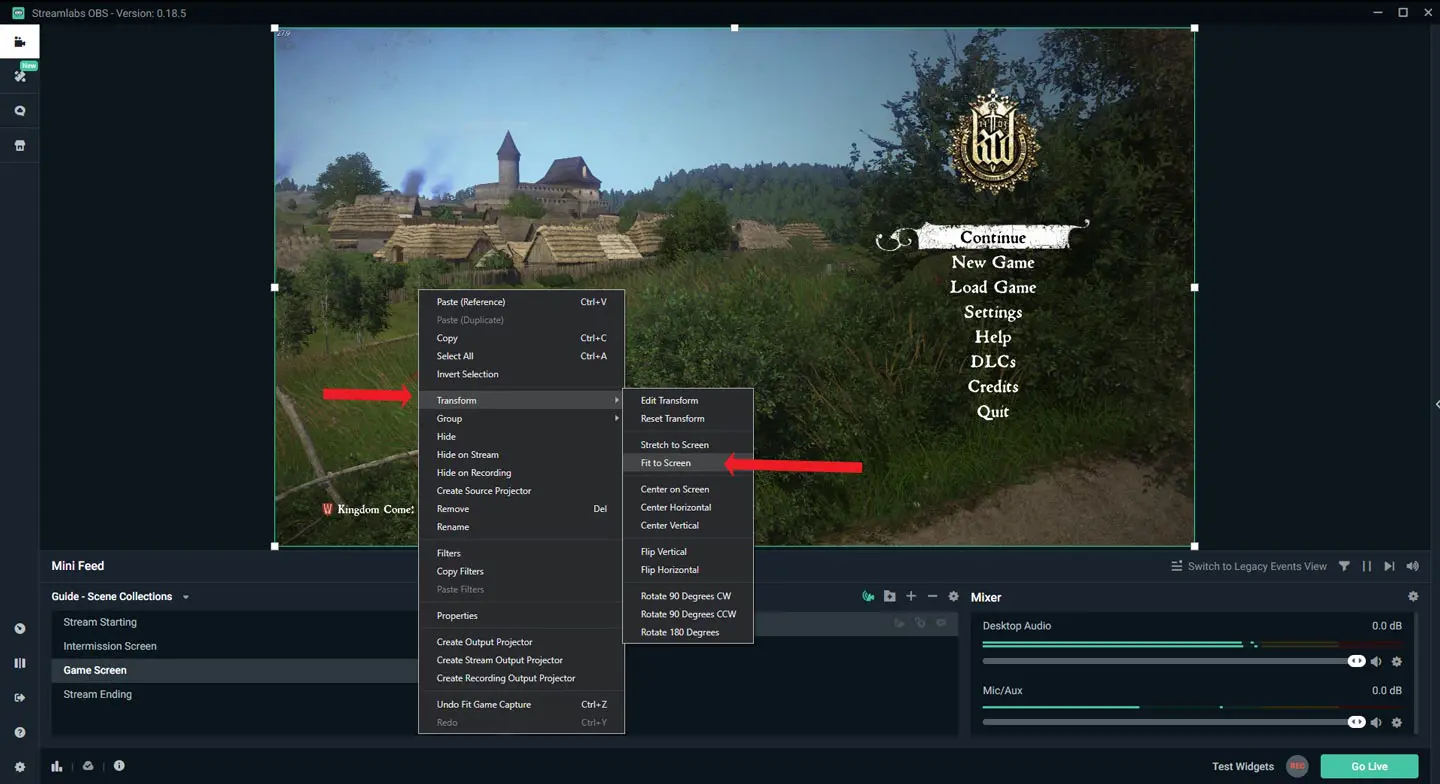Choose Invert Selection
The width and height of the screenshot is (1440, 784).
pos(521,374)
